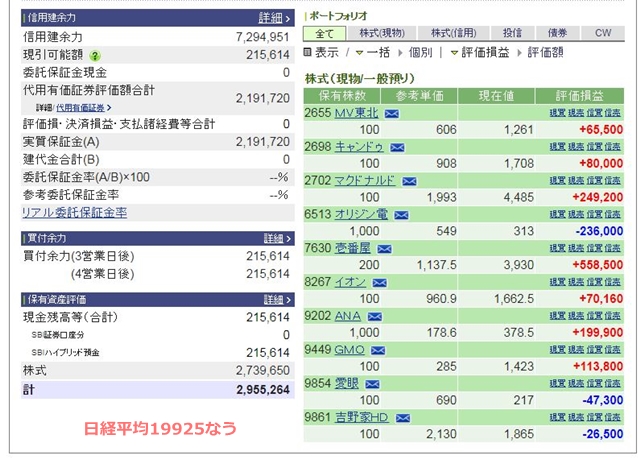Click the mail icon next to MV東北
Viewport: 640px width, 459px height.
tap(392, 114)
